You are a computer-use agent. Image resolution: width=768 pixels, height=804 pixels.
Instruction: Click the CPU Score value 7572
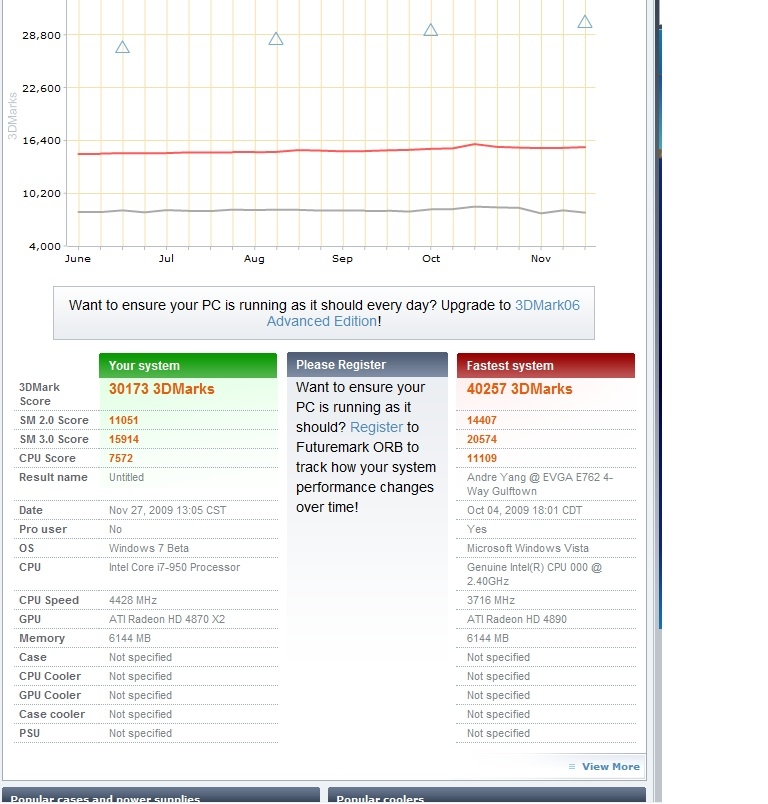click(120, 458)
